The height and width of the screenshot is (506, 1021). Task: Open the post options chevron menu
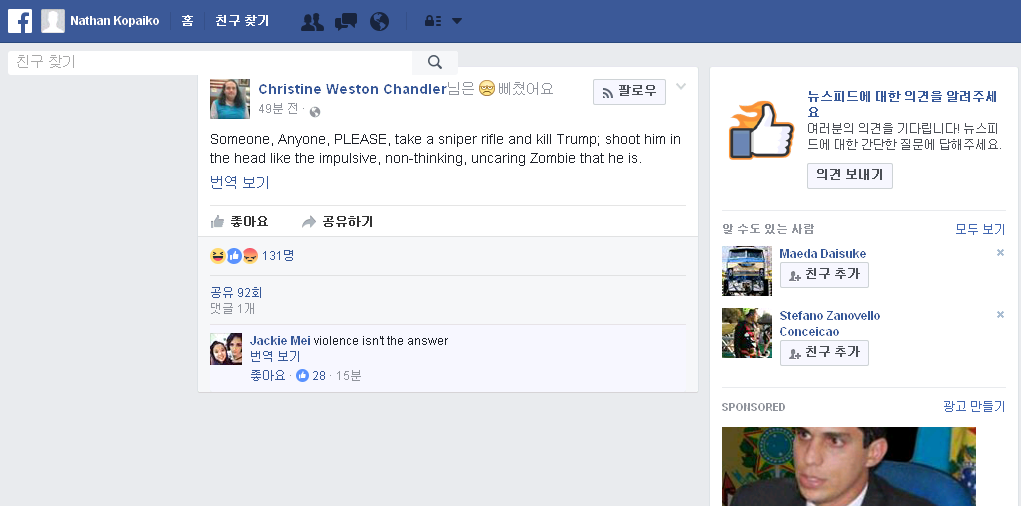click(x=680, y=87)
